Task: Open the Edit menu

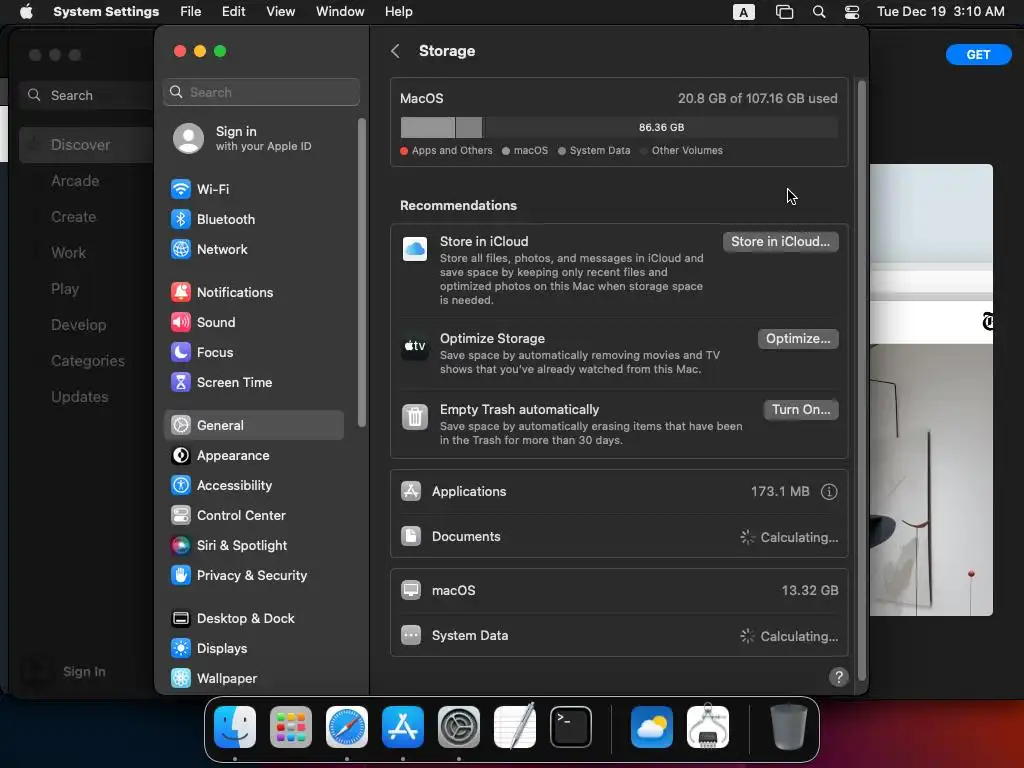Action: [x=233, y=12]
